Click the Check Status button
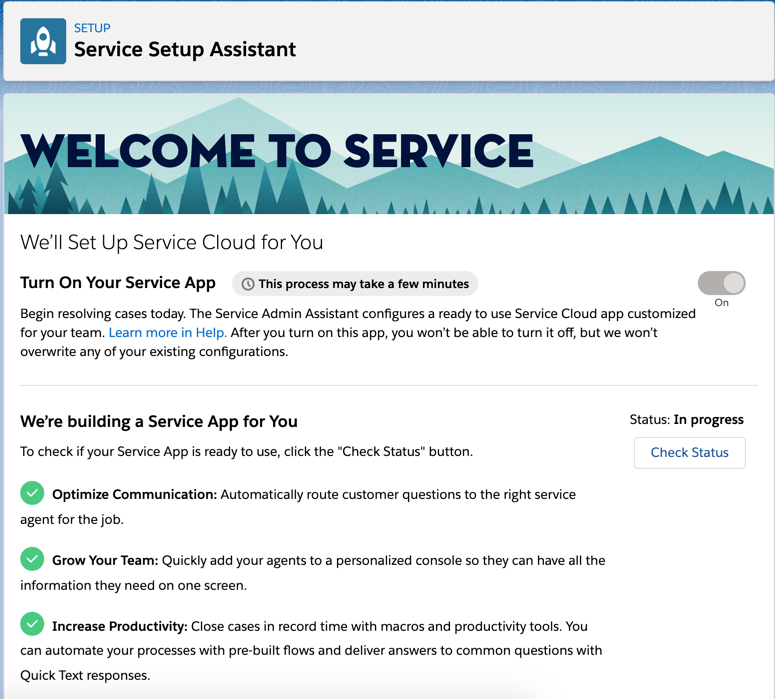This screenshot has height=699, width=775. (689, 452)
